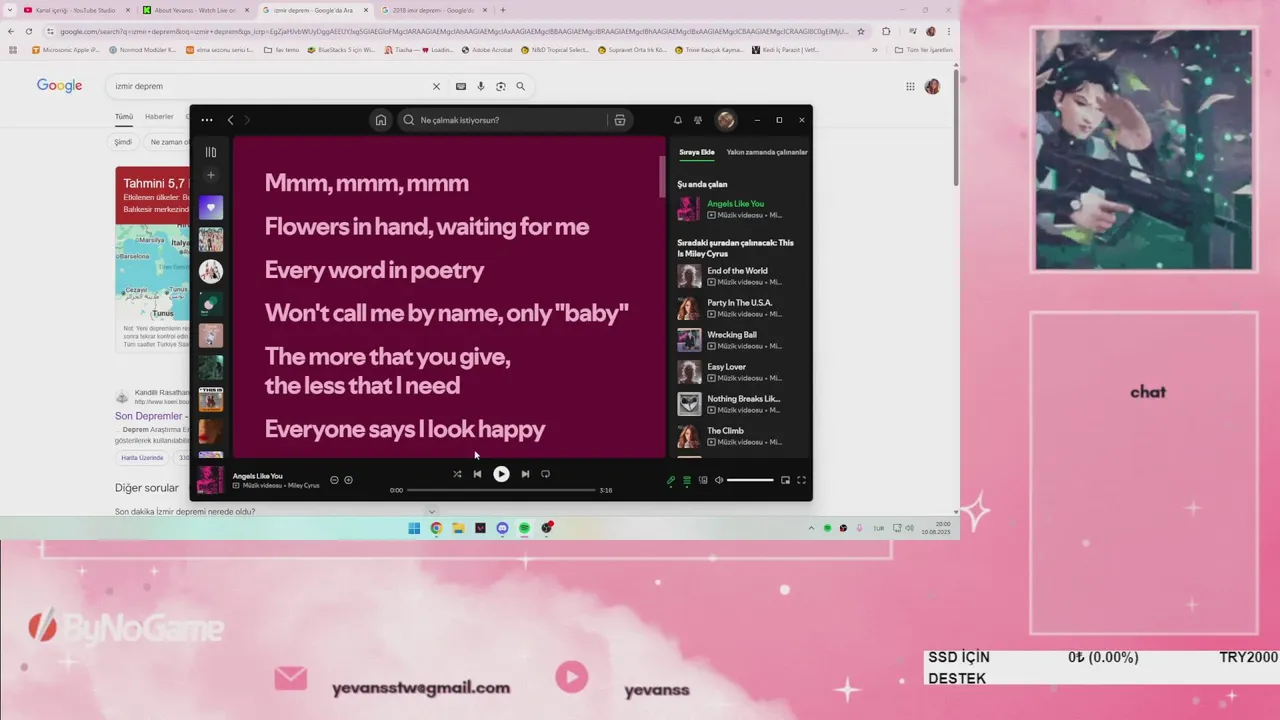The width and height of the screenshot is (1280, 720).
Task: Open File Explorer from taskbar
Action: [458, 528]
